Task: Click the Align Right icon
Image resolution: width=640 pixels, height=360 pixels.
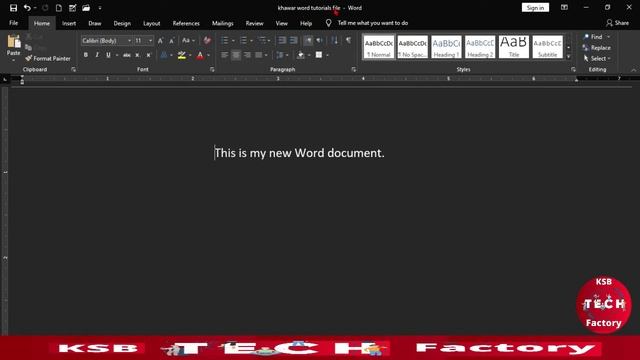Action: click(247, 55)
